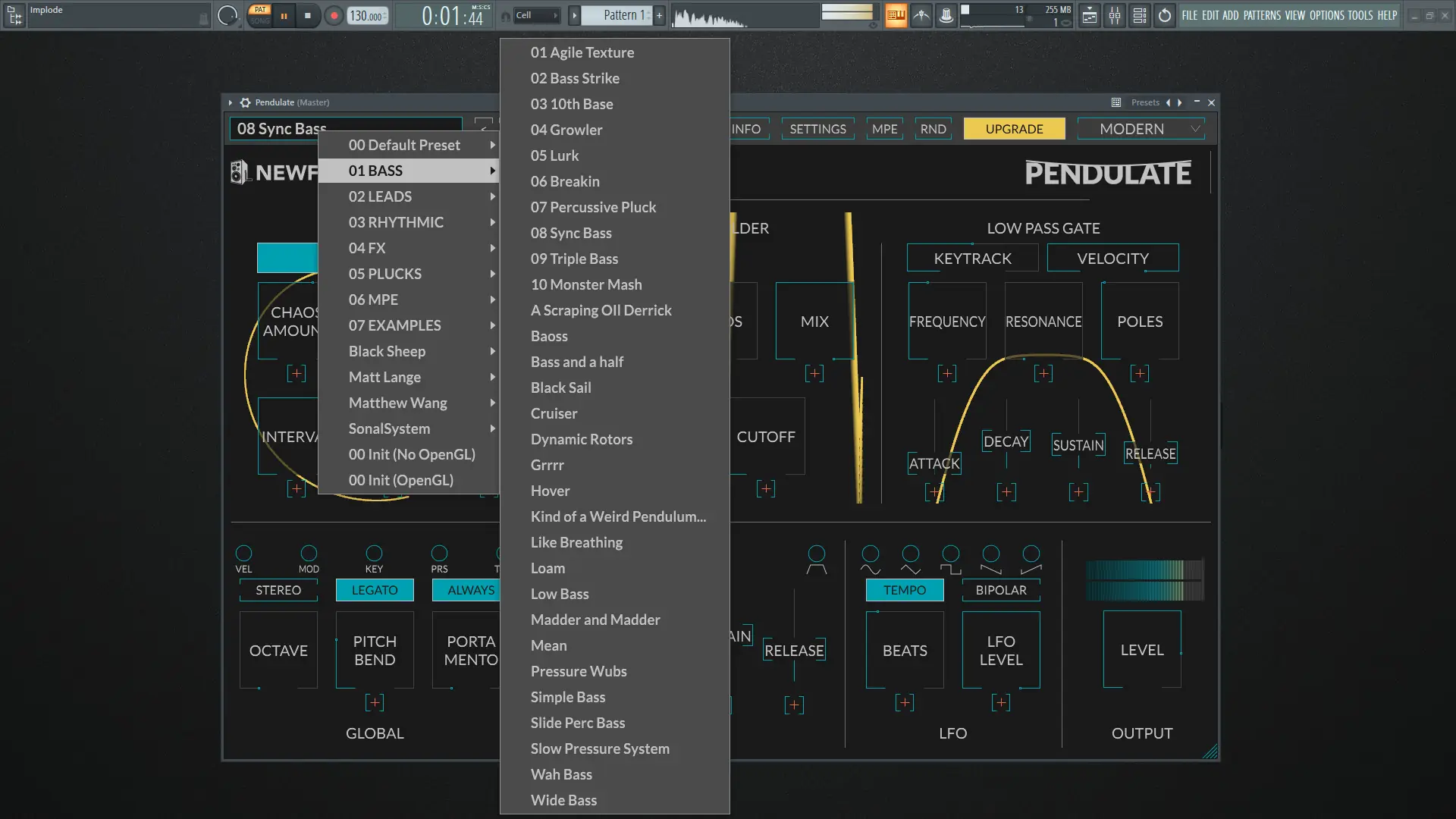Open the mixer window icon
This screenshot has width=1456, height=819.
tap(1115, 15)
